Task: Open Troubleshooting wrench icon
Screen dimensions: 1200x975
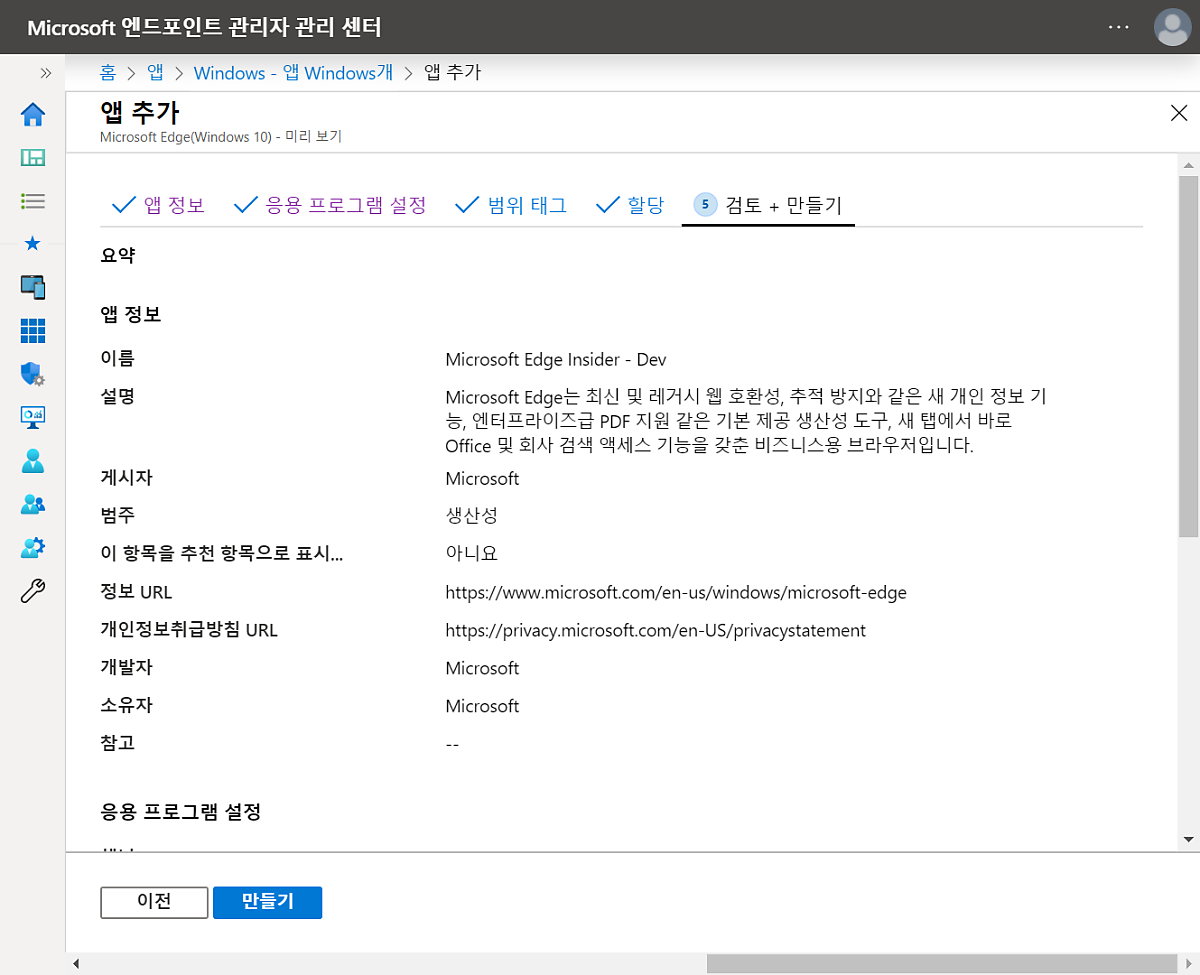Action: 33,591
